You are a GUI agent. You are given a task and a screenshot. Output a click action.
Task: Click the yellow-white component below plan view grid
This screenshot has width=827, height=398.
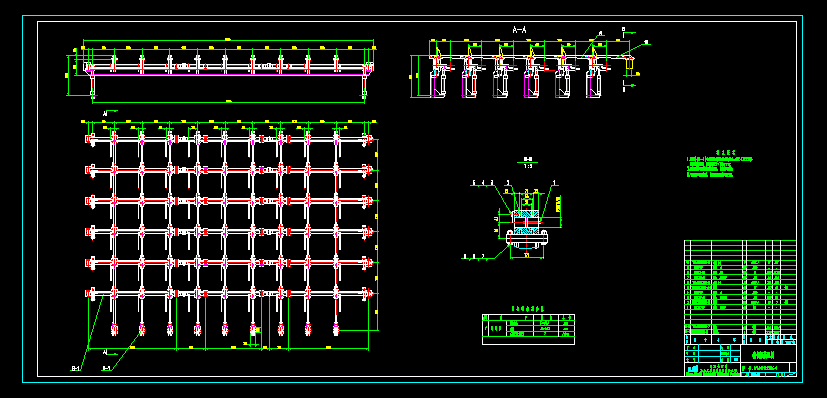pyautogui.click(x=253, y=331)
